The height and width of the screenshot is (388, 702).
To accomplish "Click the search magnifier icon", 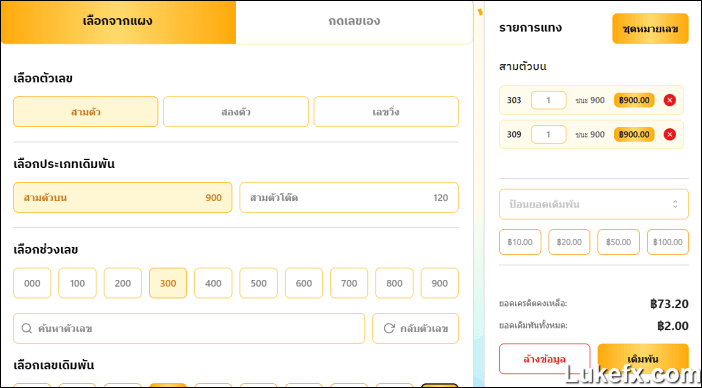I will pos(26,328).
